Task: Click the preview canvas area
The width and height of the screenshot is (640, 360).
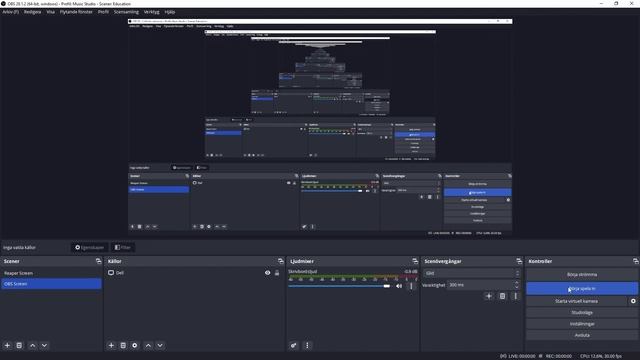Action: [x=320, y=127]
